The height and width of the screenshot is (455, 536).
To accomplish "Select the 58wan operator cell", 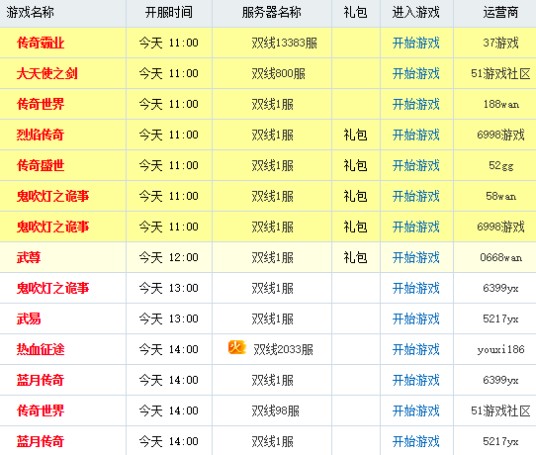I will coord(501,196).
